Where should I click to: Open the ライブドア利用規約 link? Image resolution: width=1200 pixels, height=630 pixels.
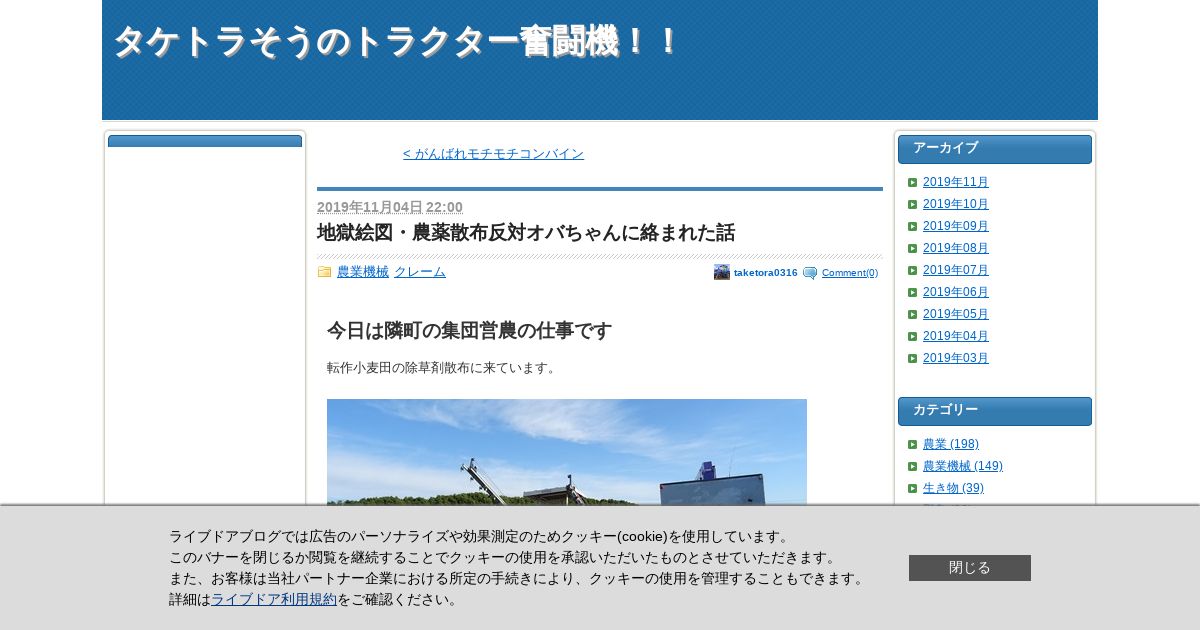click(x=274, y=600)
